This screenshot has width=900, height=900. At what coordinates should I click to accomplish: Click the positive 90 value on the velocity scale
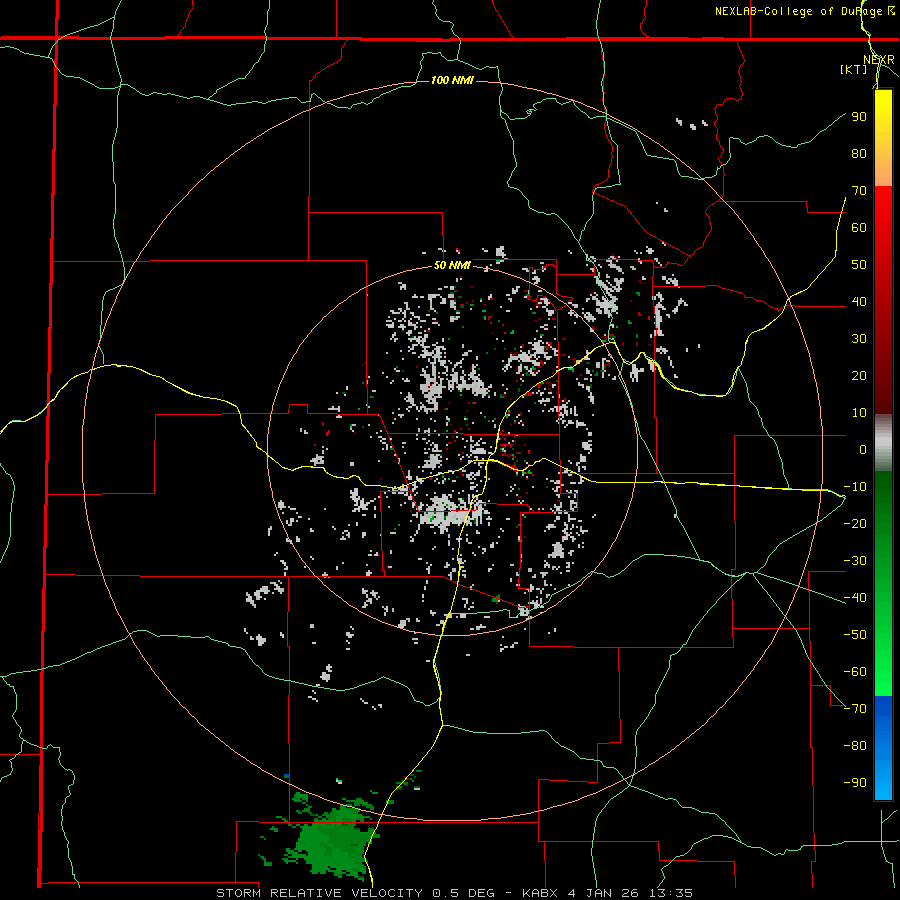859,117
